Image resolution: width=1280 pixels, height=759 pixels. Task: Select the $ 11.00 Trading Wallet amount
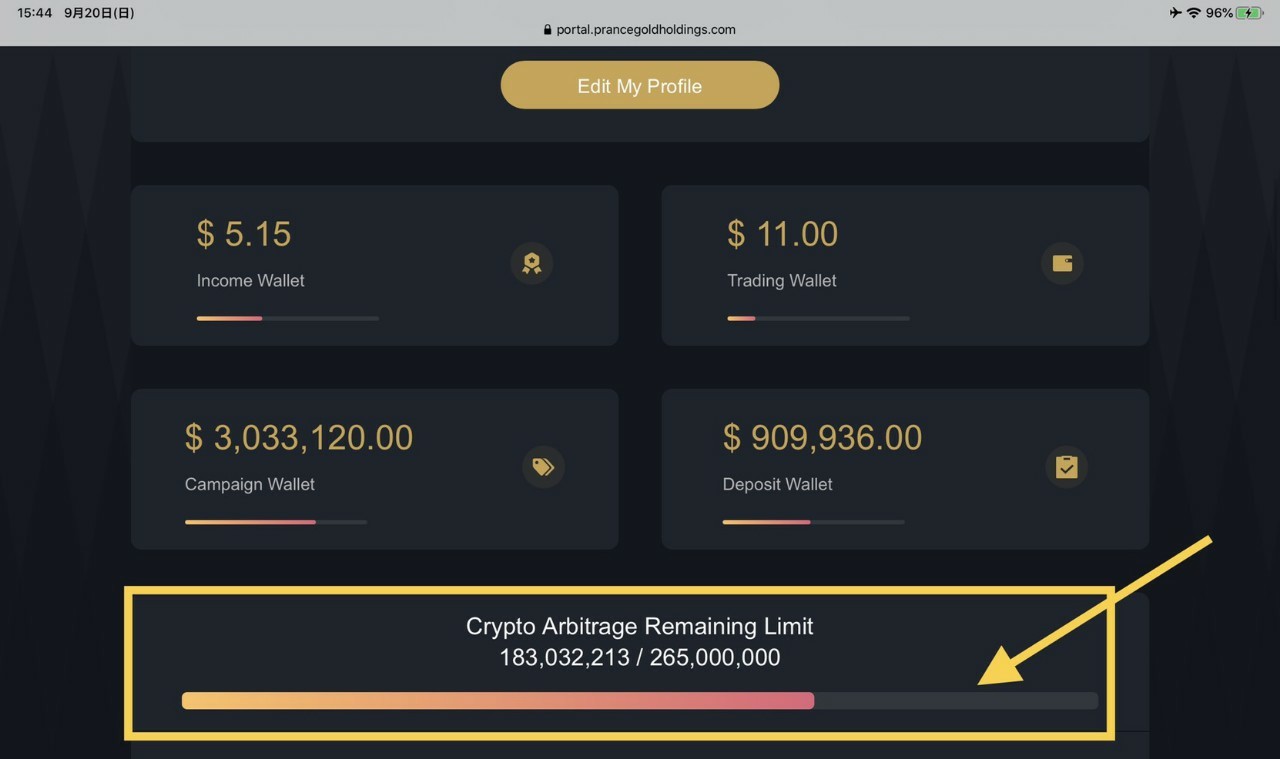782,234
